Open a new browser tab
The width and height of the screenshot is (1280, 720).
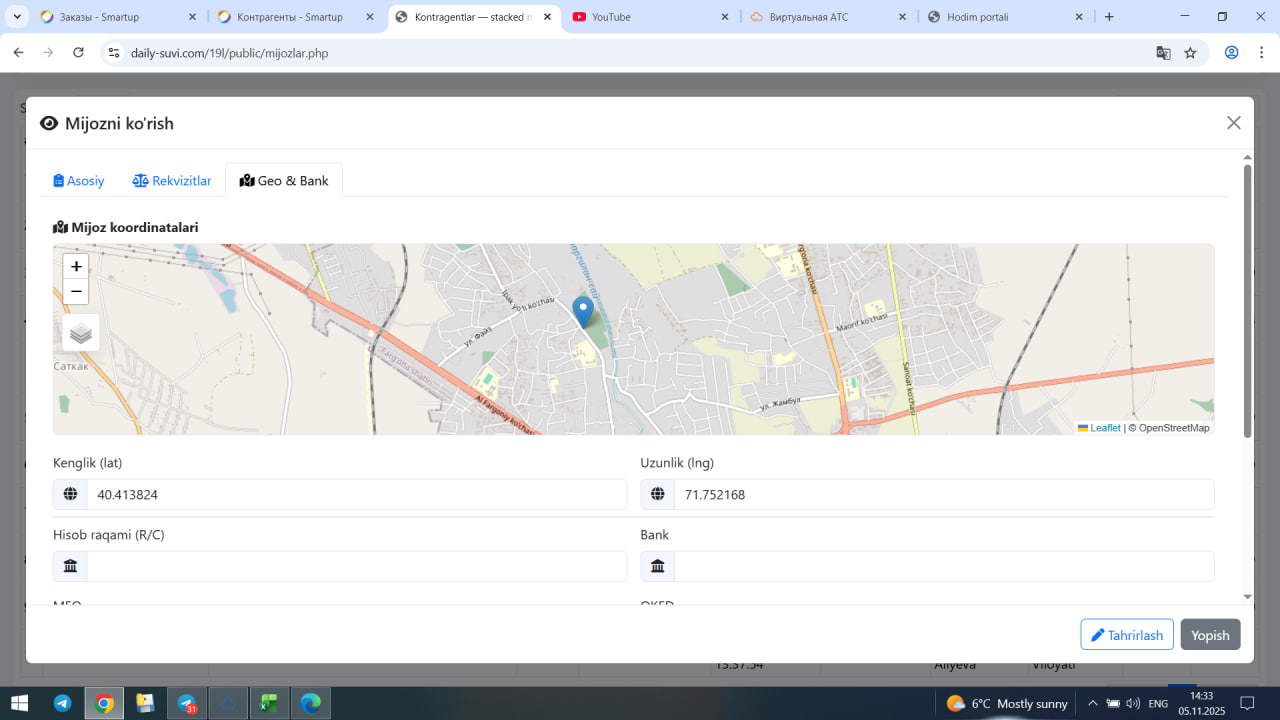click(1109, 17)
